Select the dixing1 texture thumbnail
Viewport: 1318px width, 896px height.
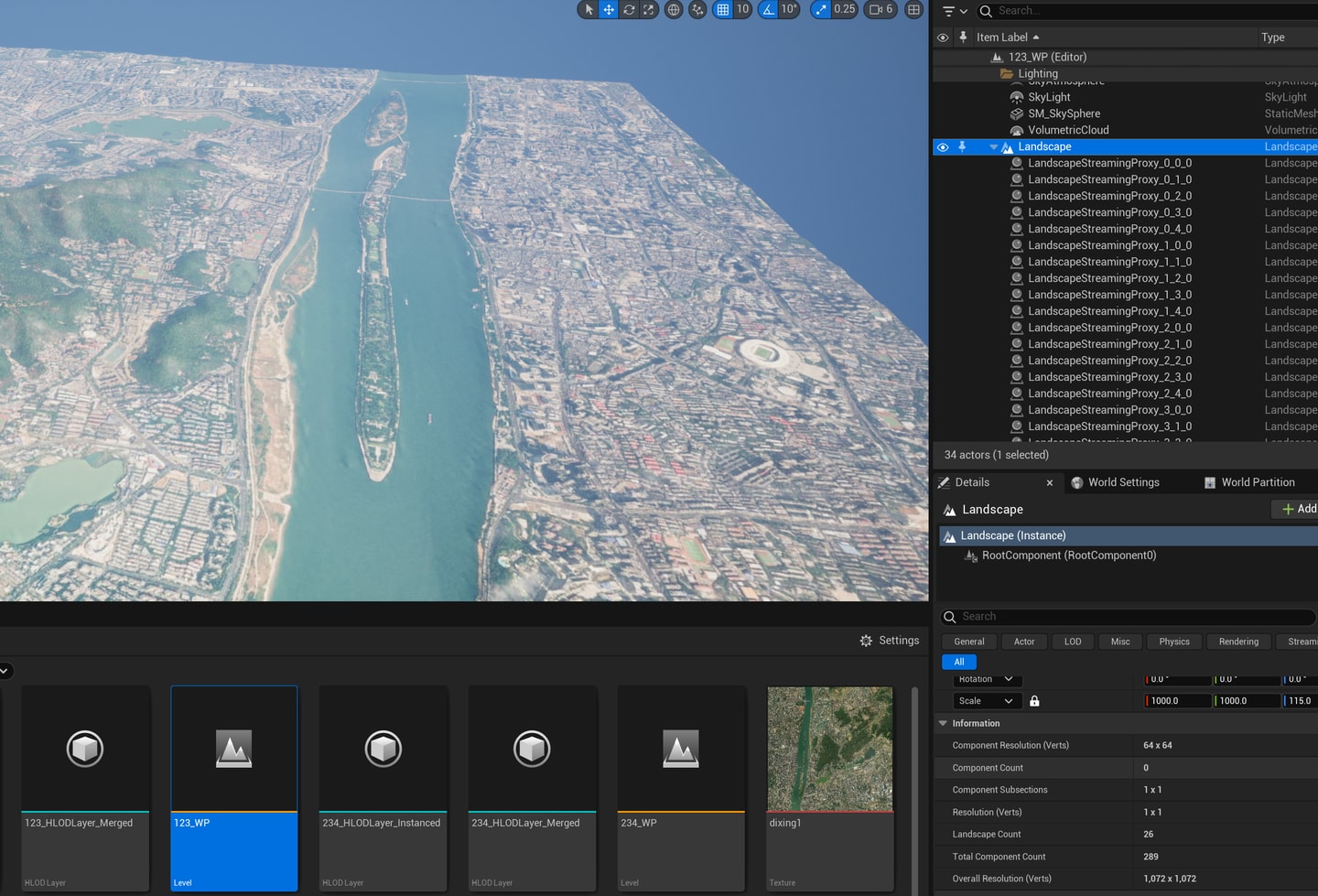[830, 749]
